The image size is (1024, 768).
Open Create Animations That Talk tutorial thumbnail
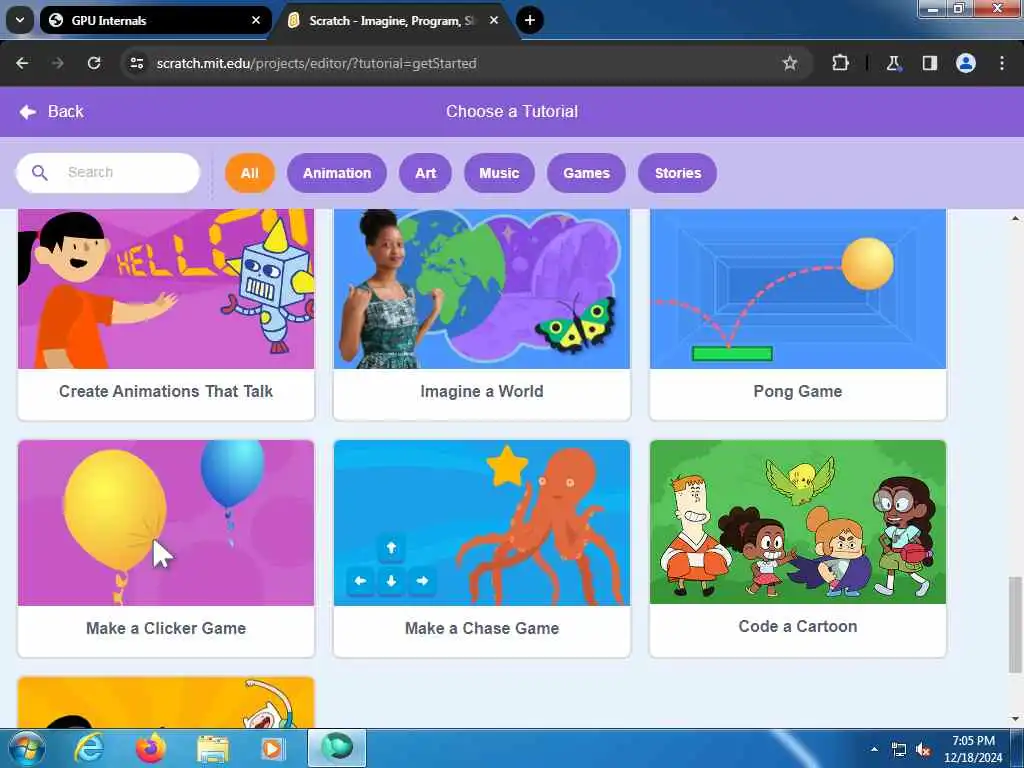pos(166,289)
